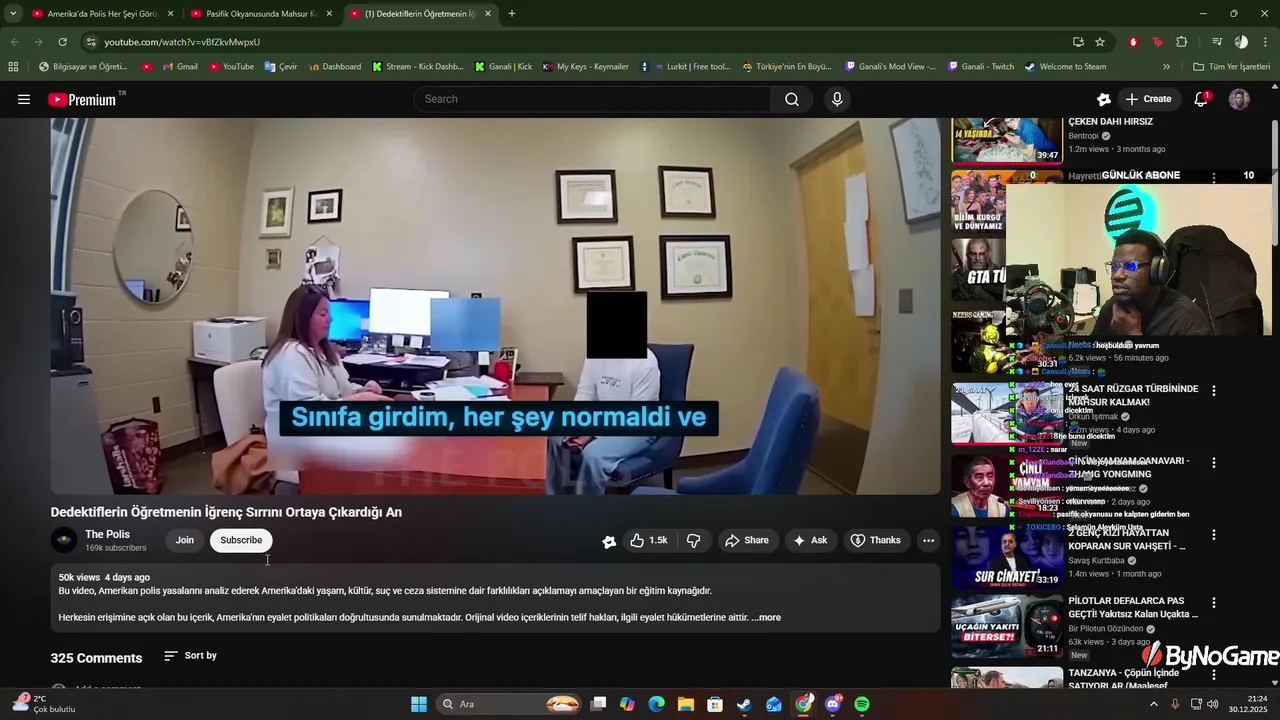Image resolution: width=1280 pixels, height=720 pixels.
Task: Close the Pasifik Okyanusunda Mahsur tab
Action: [329, 14]
